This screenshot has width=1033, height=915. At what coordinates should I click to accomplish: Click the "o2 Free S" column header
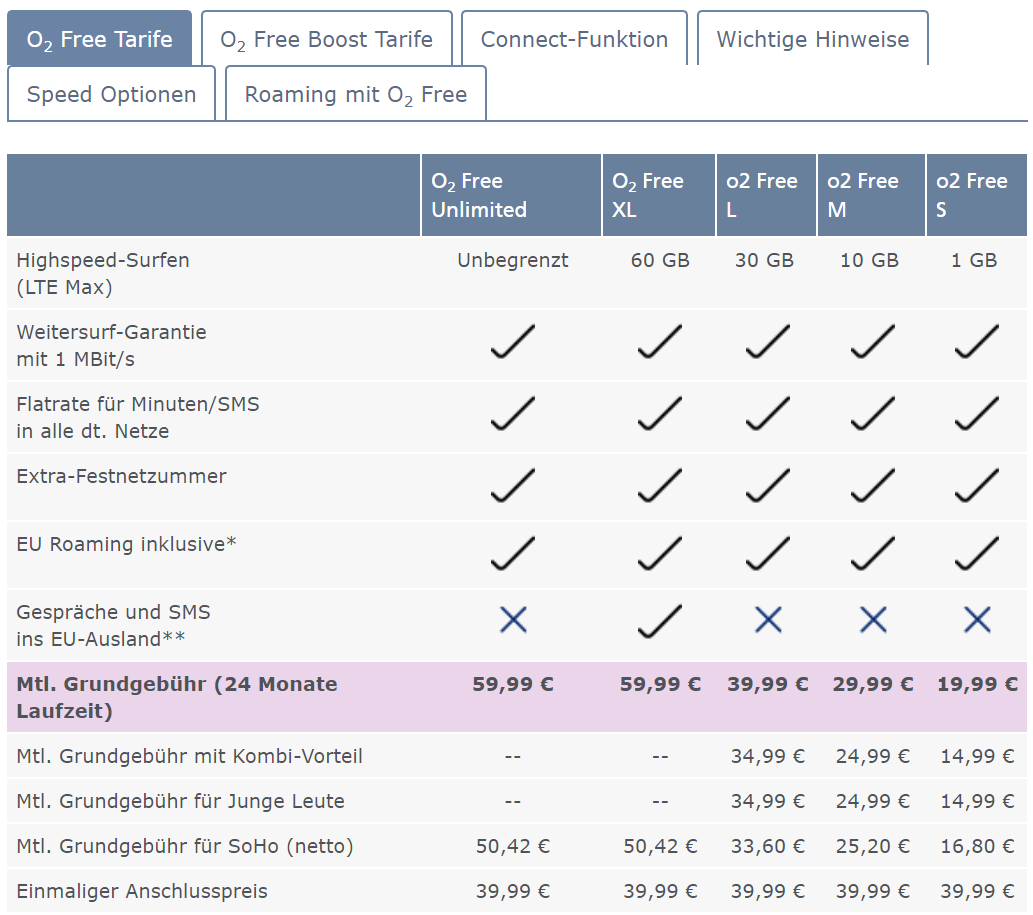coord(977,195)
